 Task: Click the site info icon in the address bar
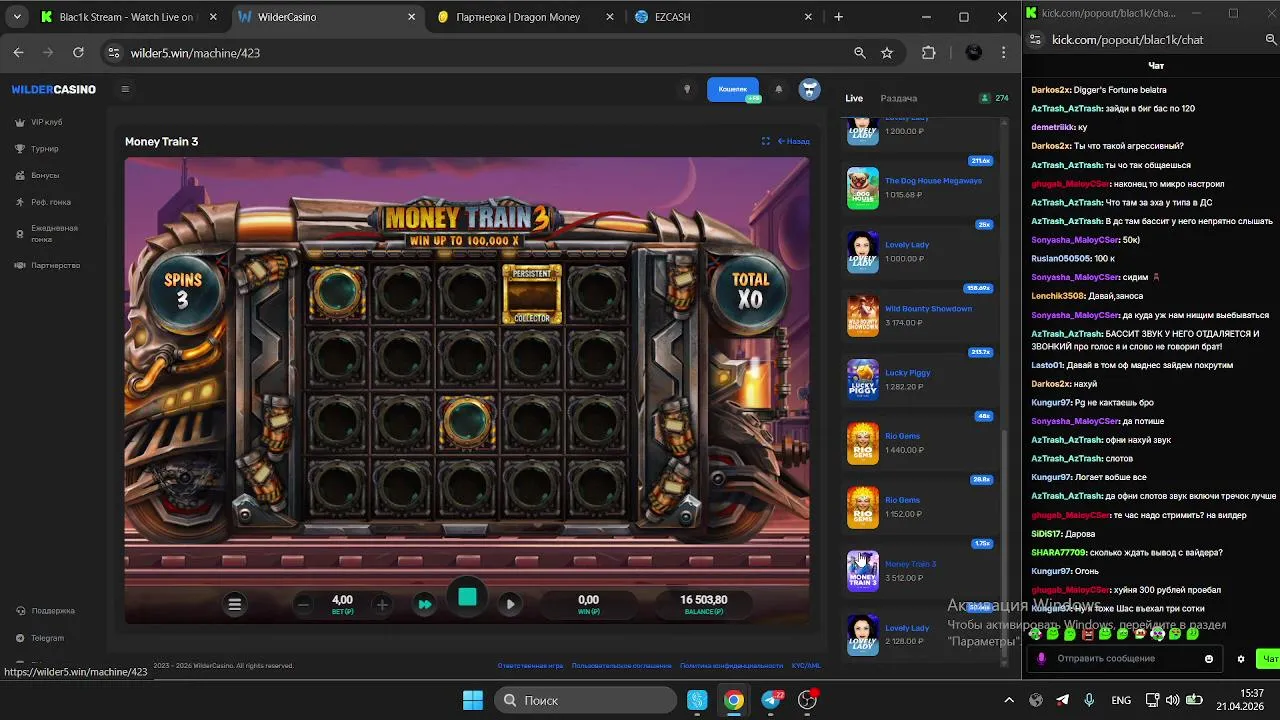(x=113, y=53)
